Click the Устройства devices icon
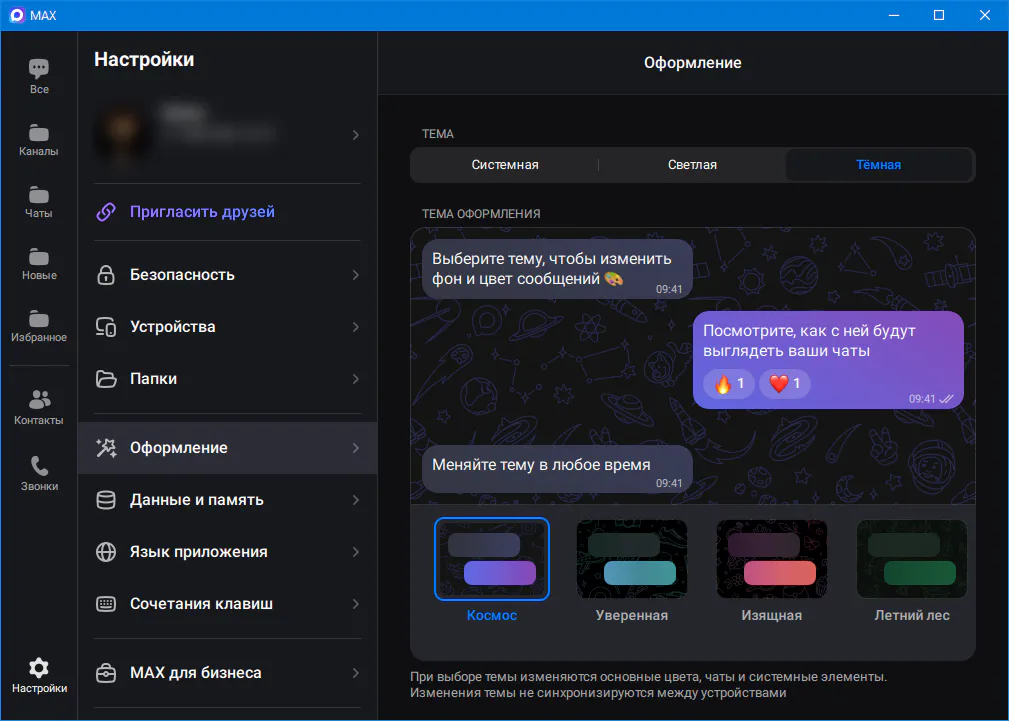Image resolution: width=1009 pixels, height=721 pixels. click(106, 327)
